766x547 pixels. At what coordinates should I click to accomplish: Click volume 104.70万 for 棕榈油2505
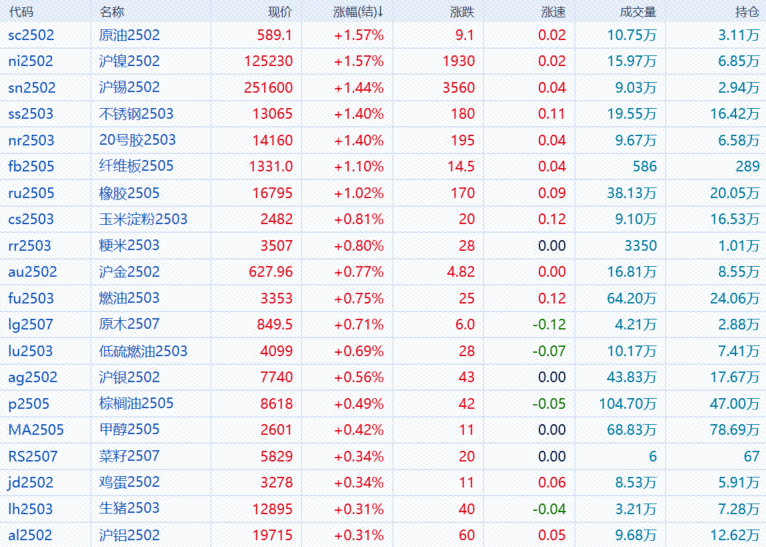point(628,404)
